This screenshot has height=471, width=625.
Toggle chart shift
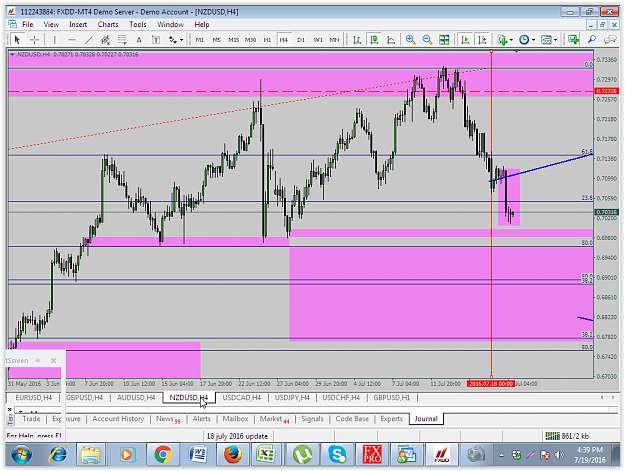tap(482, 39)
